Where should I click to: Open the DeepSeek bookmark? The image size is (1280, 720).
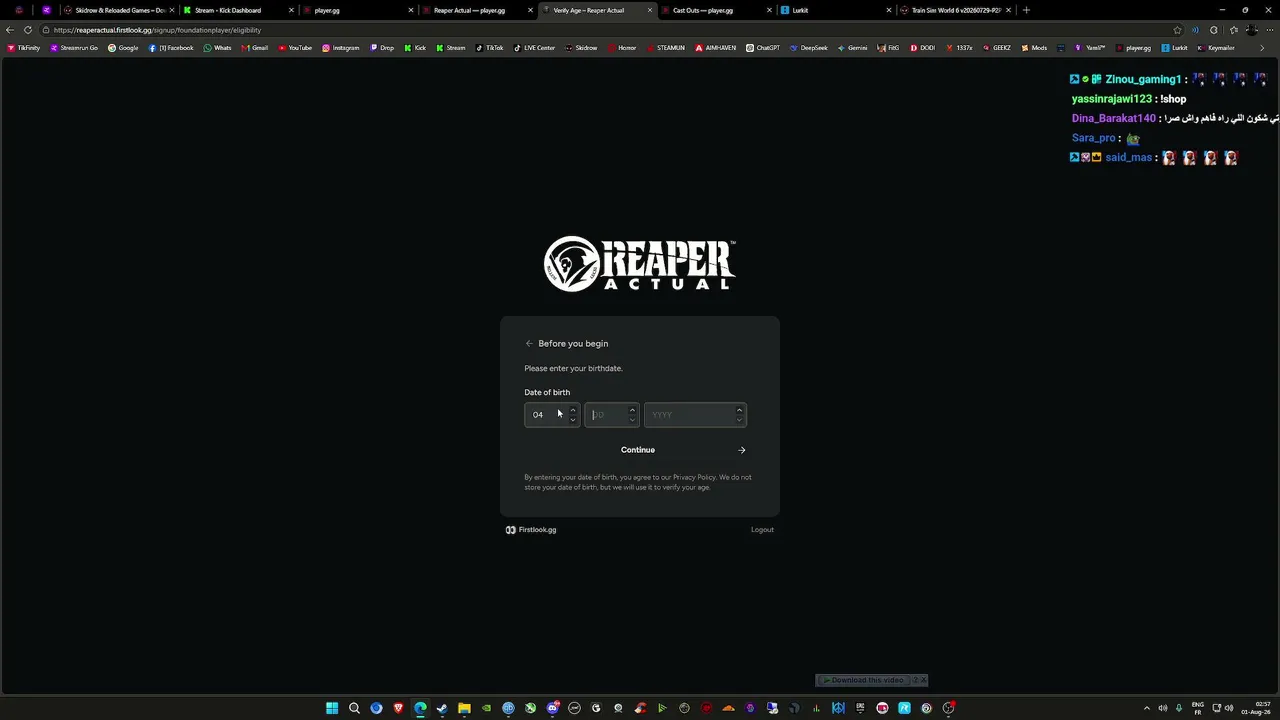coord(809,48)
